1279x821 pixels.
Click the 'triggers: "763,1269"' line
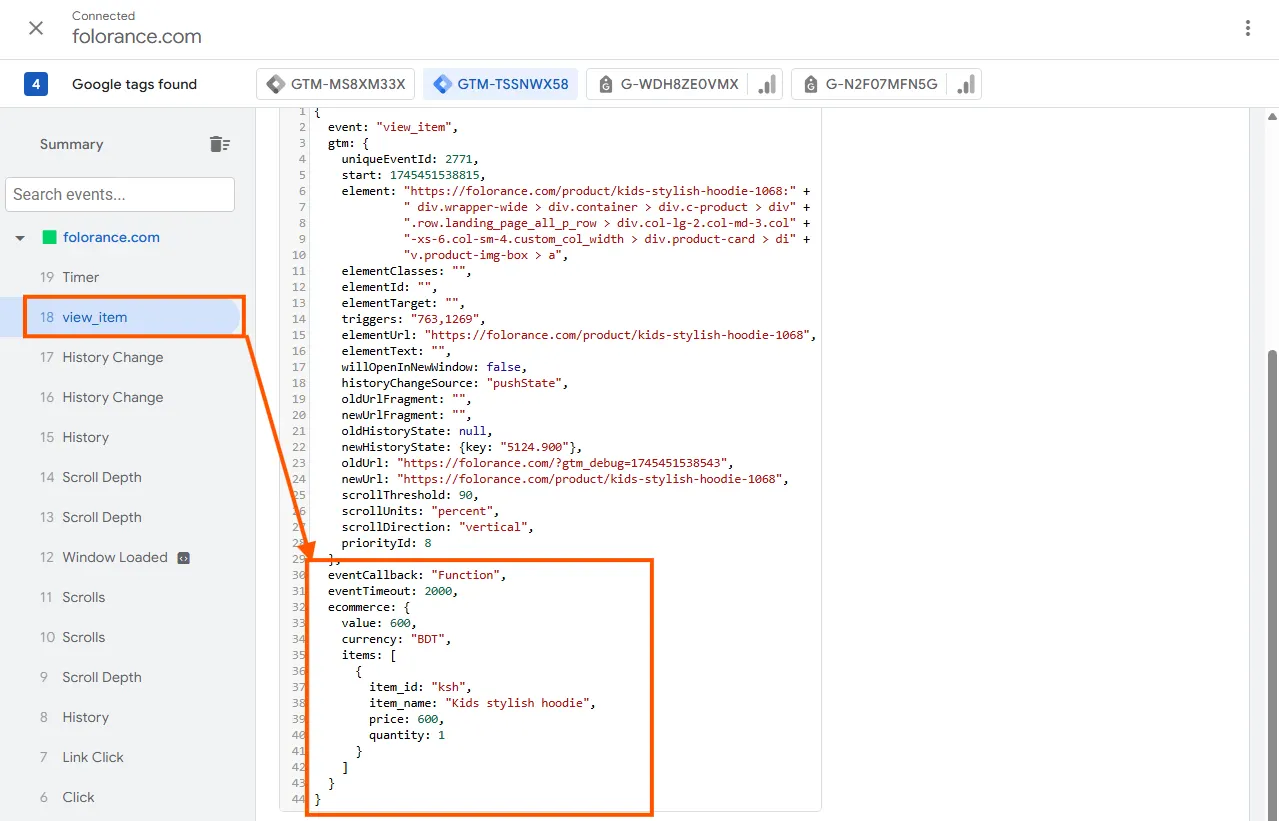click(413, 319)
